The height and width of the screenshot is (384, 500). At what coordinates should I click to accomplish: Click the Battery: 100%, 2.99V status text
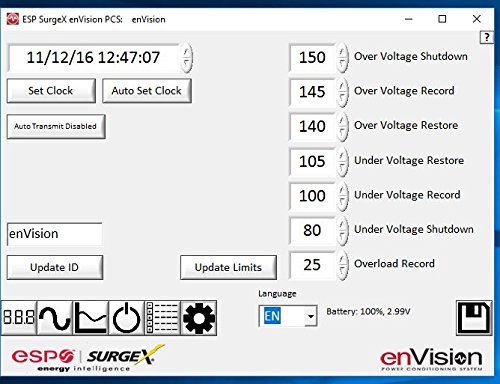click(368, 312)
